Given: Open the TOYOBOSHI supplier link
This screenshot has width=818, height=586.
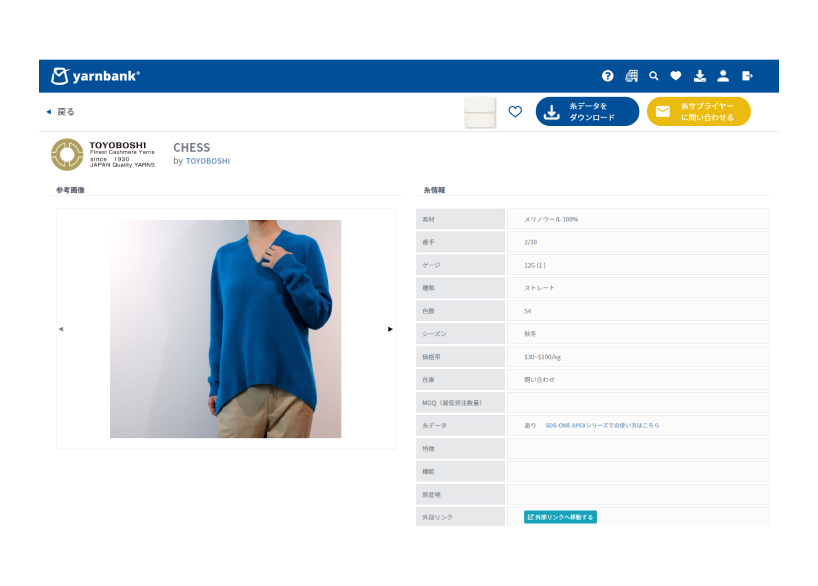Looking at the screenshot, I should click(x=207, y=161).
